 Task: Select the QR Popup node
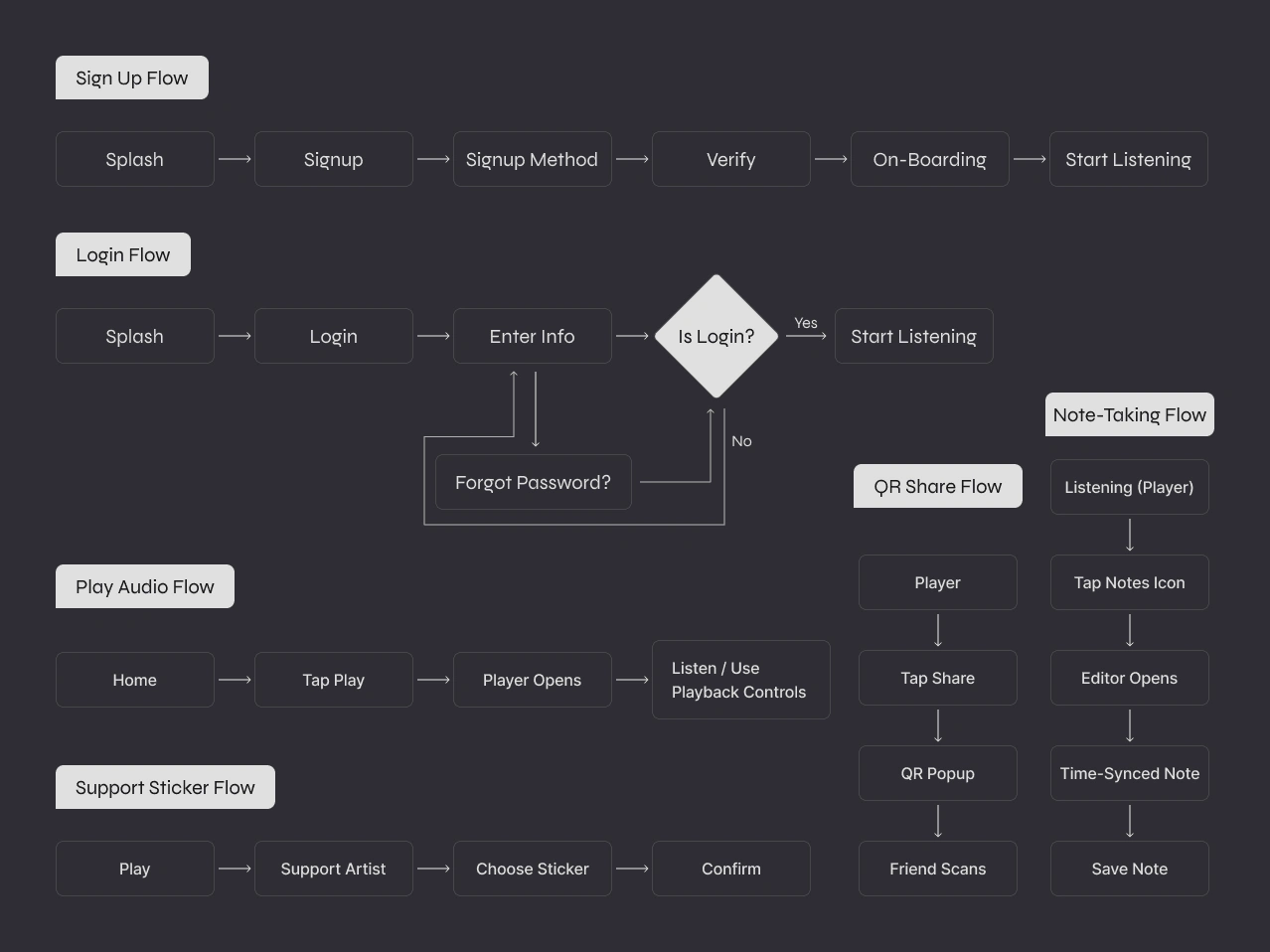937,773
